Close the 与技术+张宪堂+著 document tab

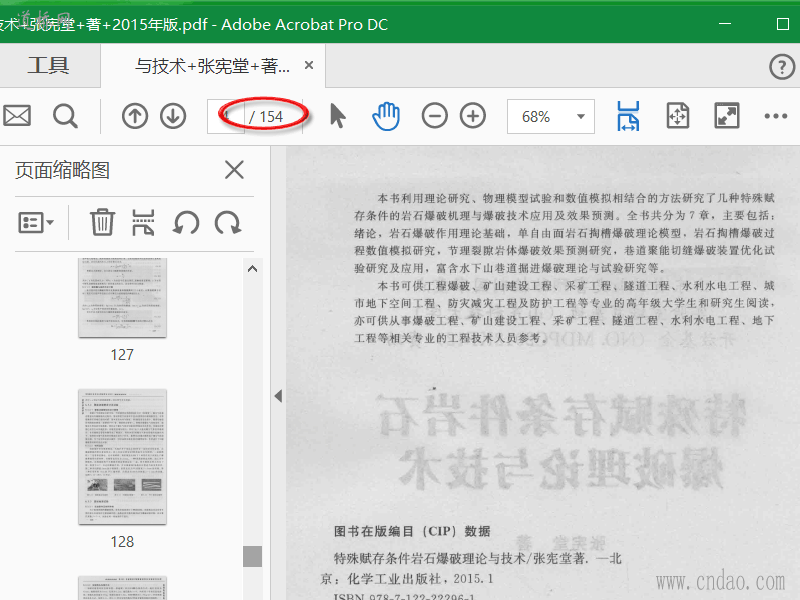click(x=309, y=65)
